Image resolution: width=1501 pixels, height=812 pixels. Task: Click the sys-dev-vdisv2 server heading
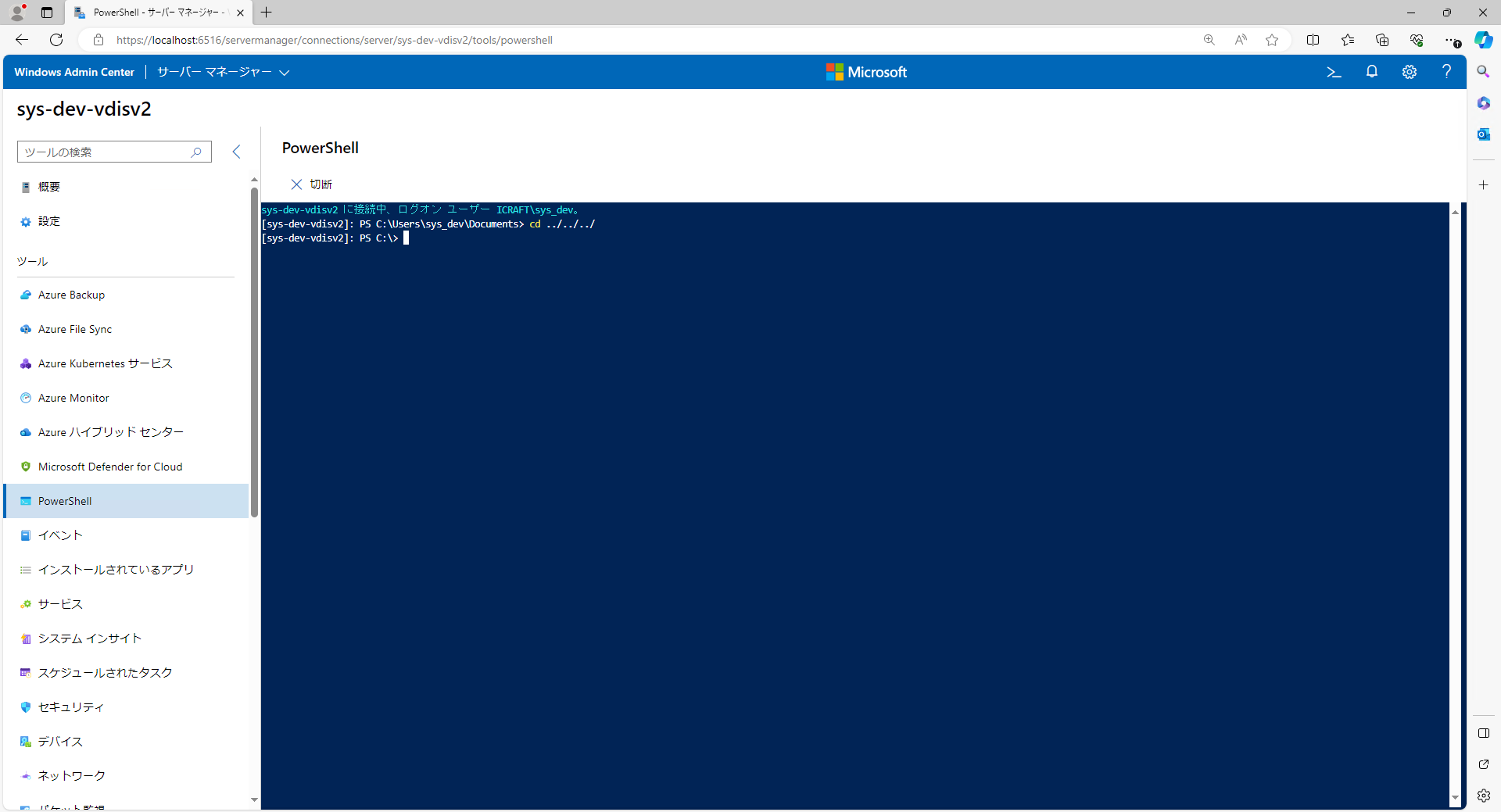[84, 109]
